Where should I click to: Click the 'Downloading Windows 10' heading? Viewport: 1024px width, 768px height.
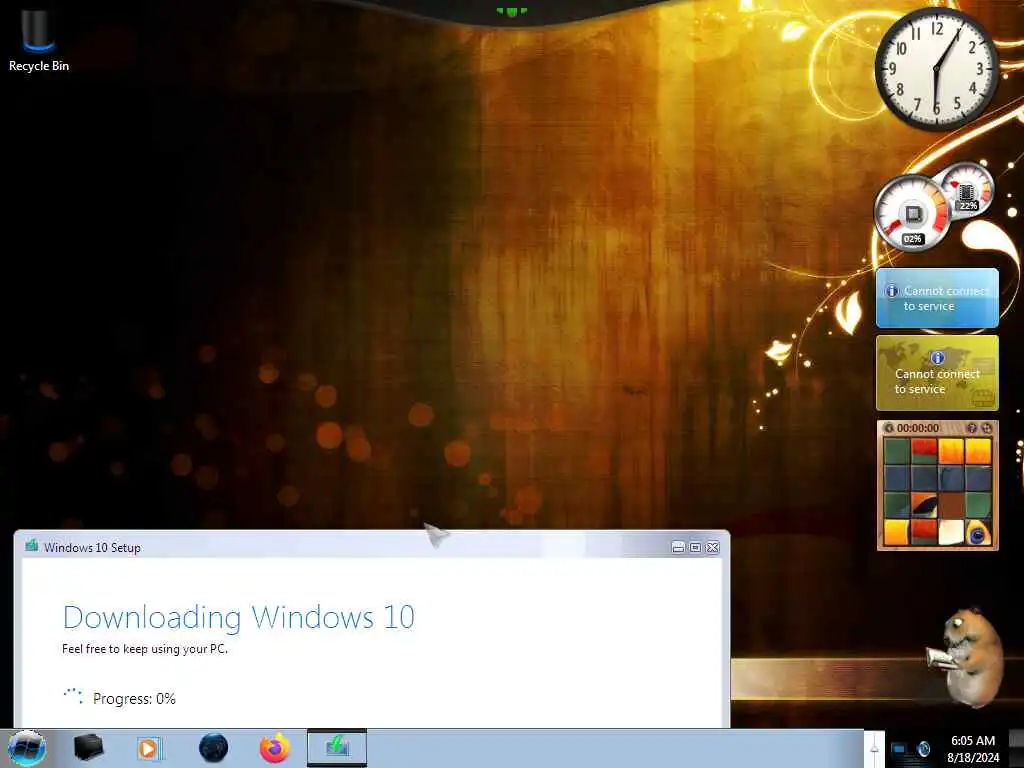pos(238,618)
